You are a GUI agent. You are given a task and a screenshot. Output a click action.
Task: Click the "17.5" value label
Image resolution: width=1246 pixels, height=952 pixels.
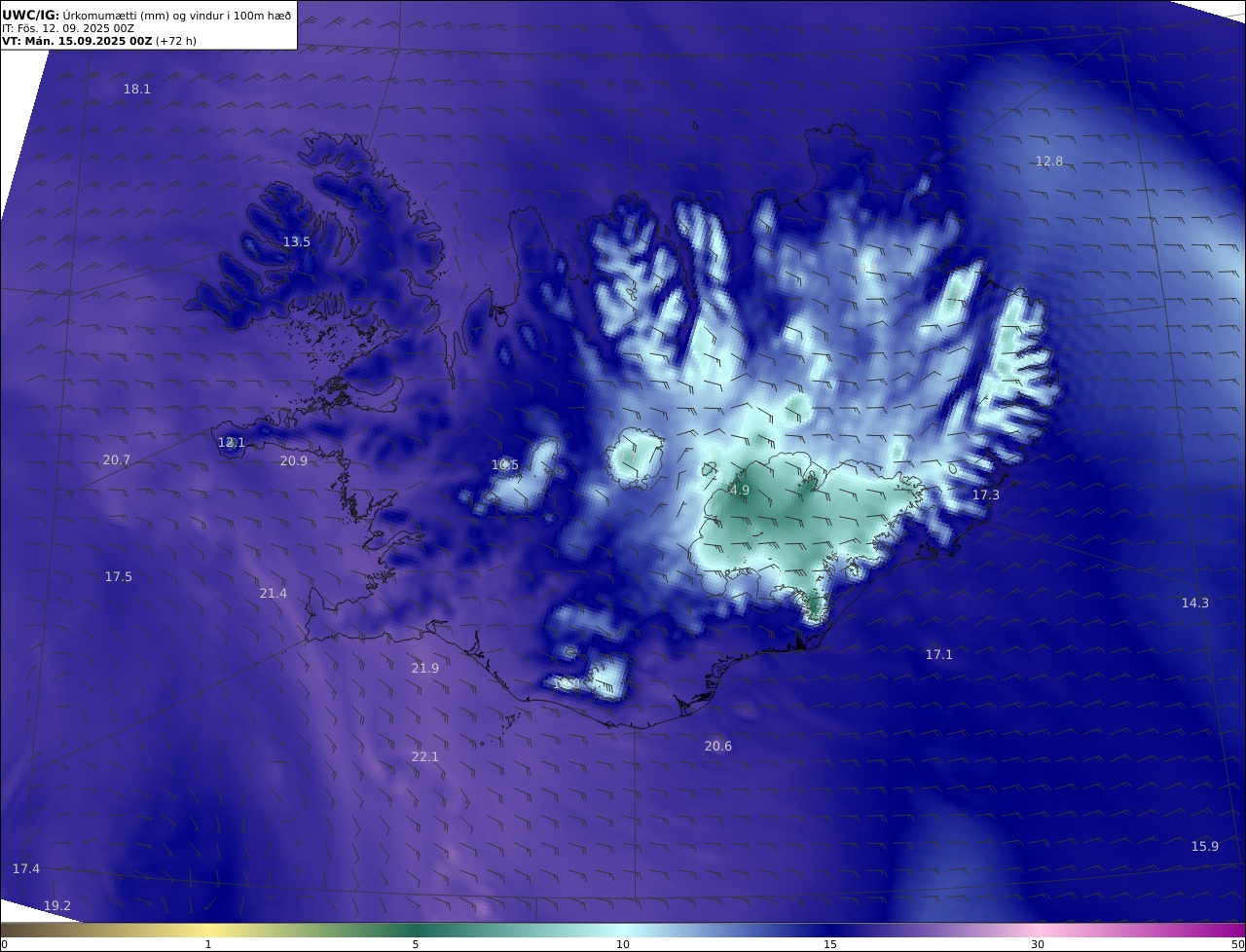tap(119, 577)
